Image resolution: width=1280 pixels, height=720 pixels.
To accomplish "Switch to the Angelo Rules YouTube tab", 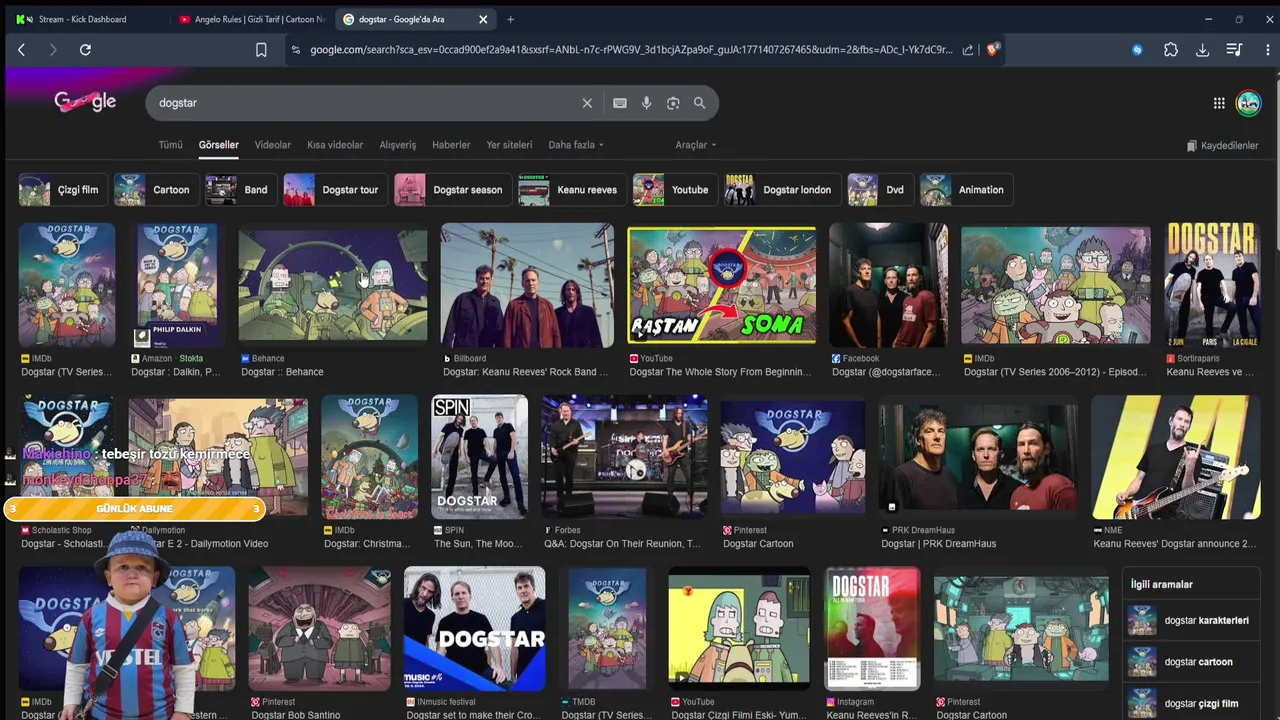I will tap(251, 19).
